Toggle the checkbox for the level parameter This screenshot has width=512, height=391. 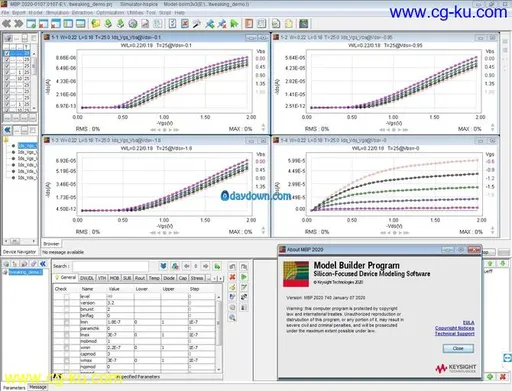click(x=67, y=296)
